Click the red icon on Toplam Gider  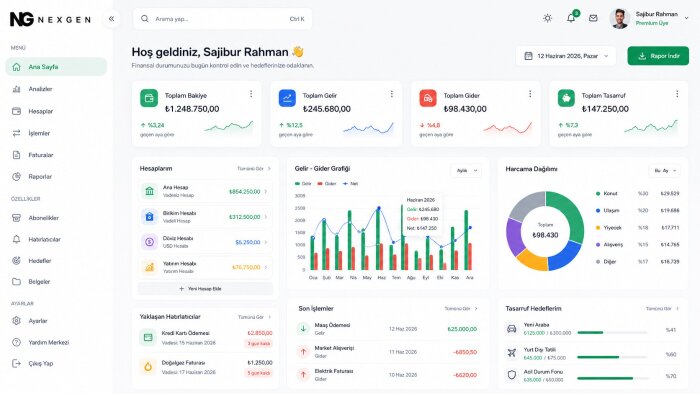(428, 98)
